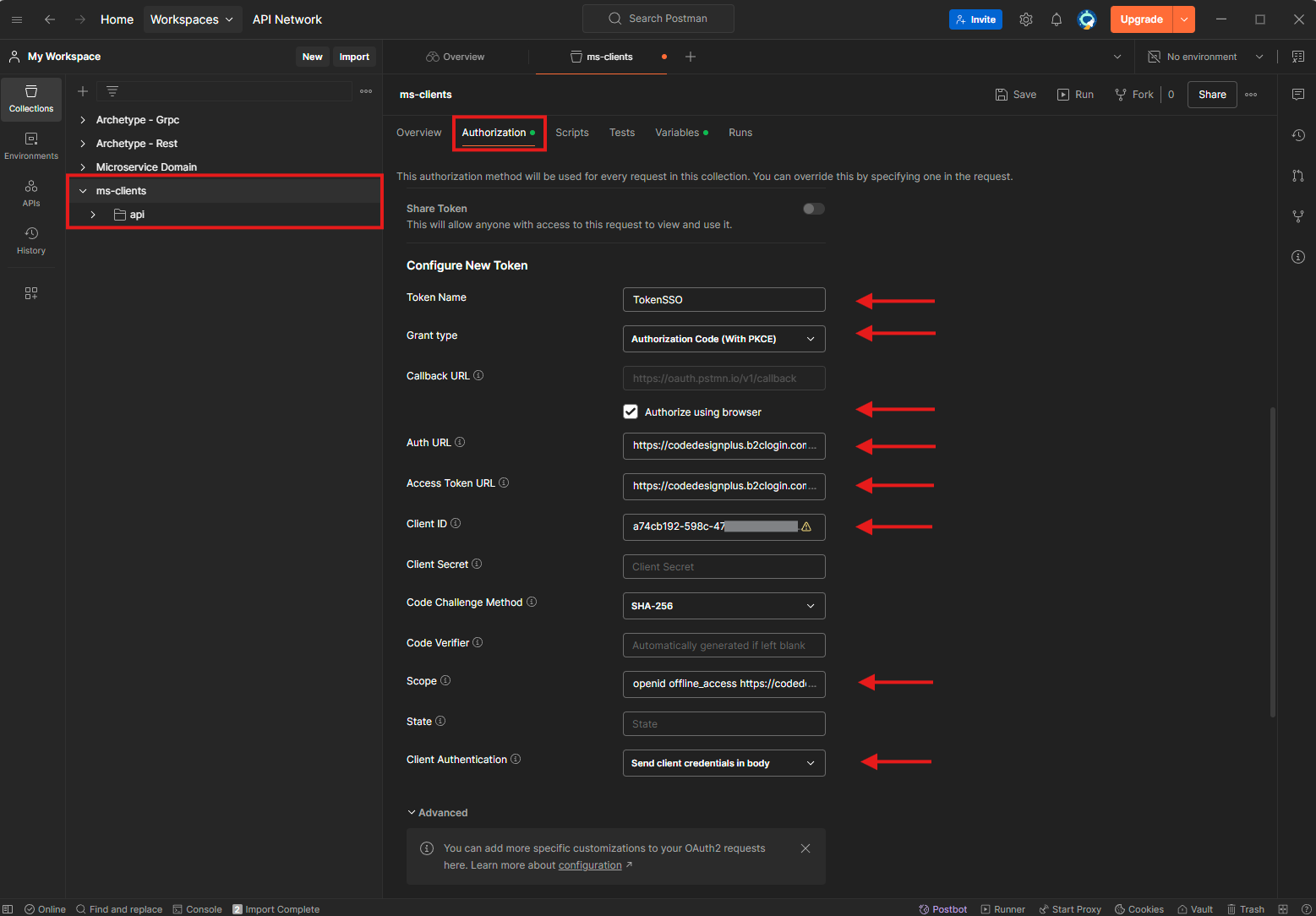This screenshot has width=1316, height=916.
Task: Switch to the Scripts tab
Action: [x=572, y=133]
